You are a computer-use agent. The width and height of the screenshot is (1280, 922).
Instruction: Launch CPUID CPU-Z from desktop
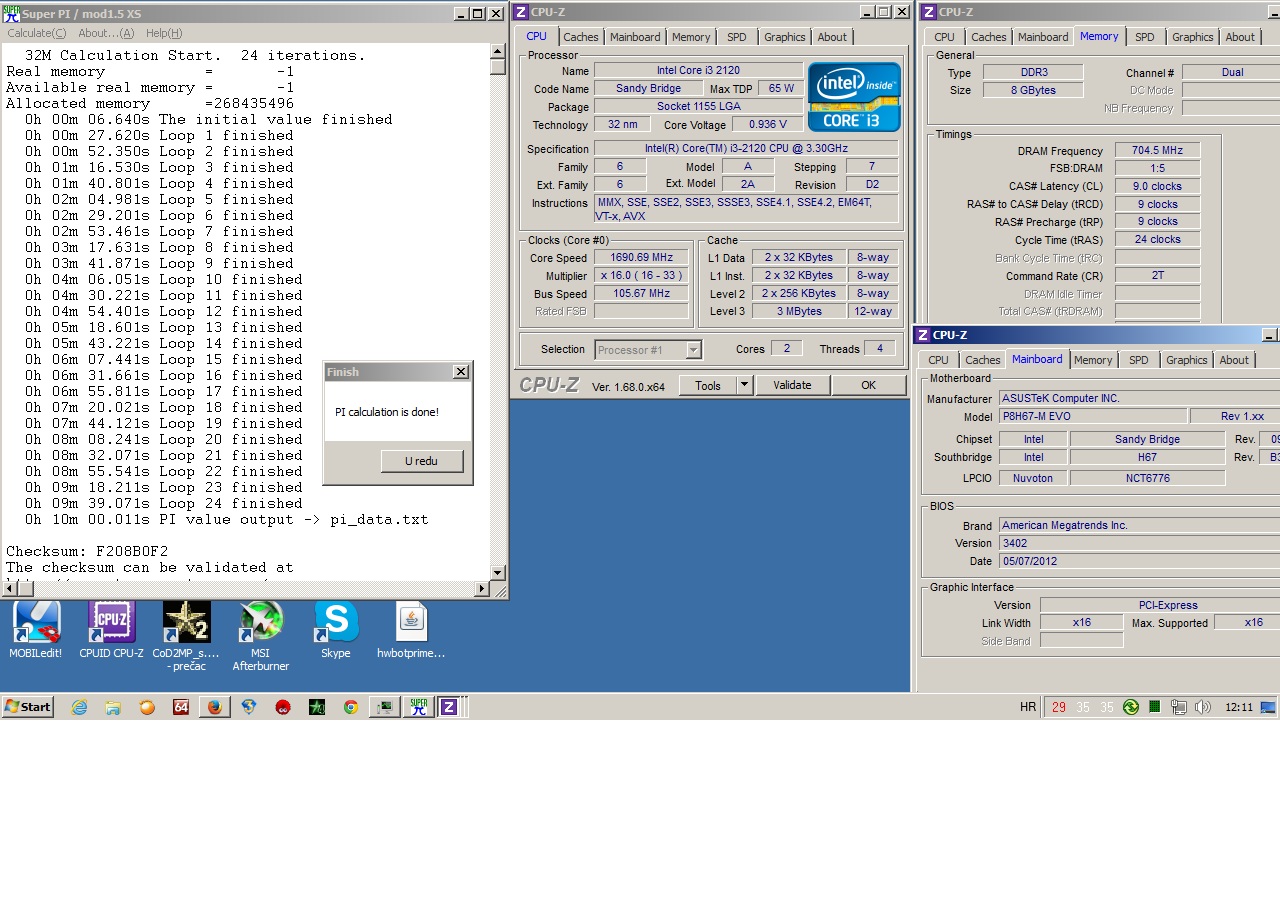pyautogui.click(x=111, y=629)
